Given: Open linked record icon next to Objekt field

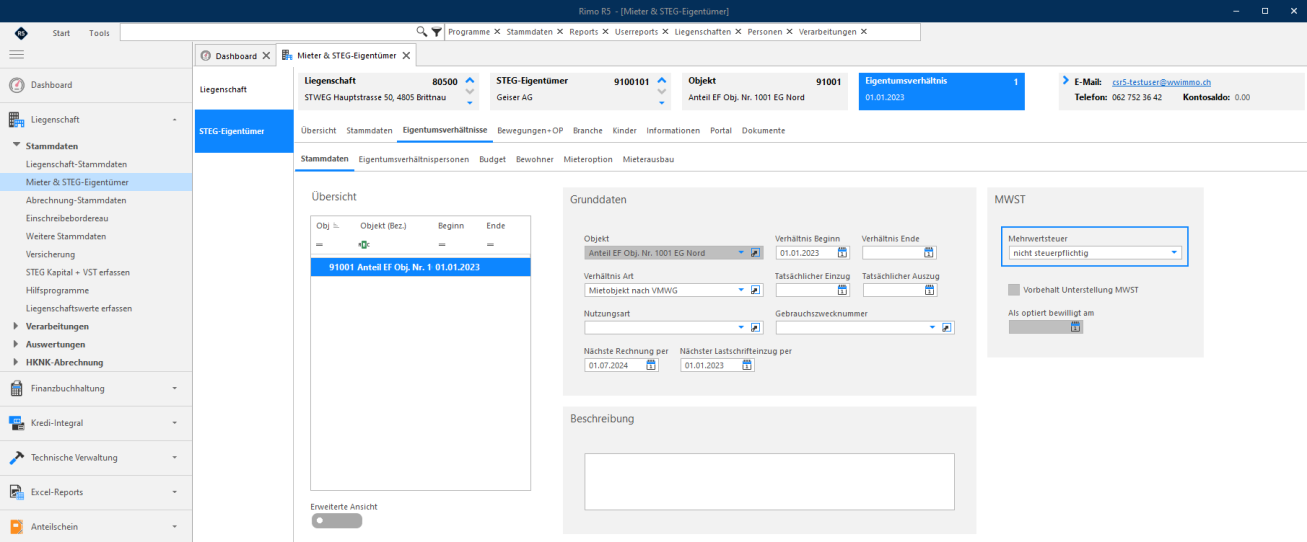Looking at the screenshot, I should coord(756,253).
